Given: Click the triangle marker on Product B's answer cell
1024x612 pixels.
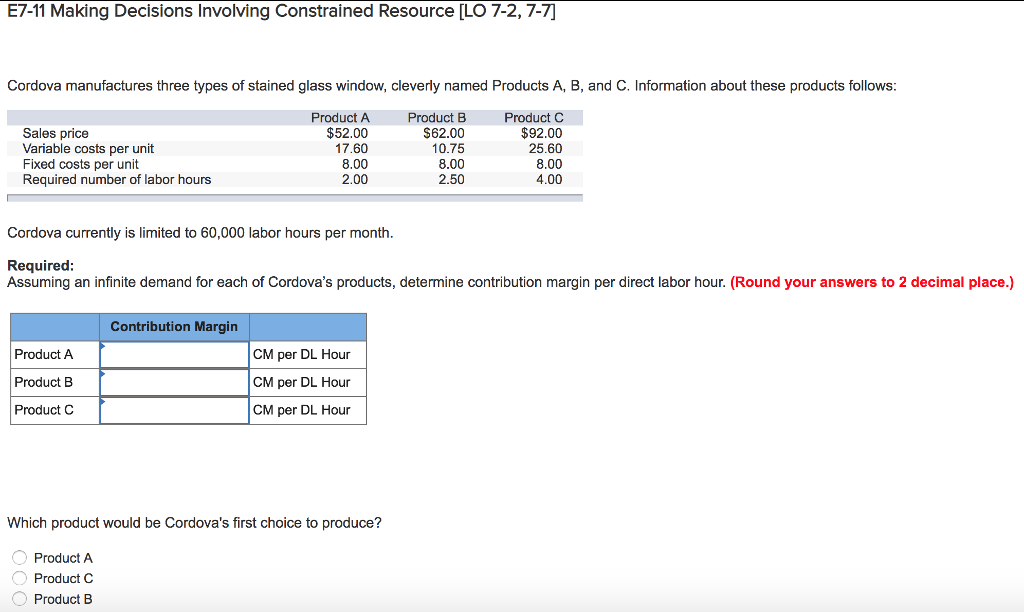Looking at the screenshot, I should coord(103,375).
